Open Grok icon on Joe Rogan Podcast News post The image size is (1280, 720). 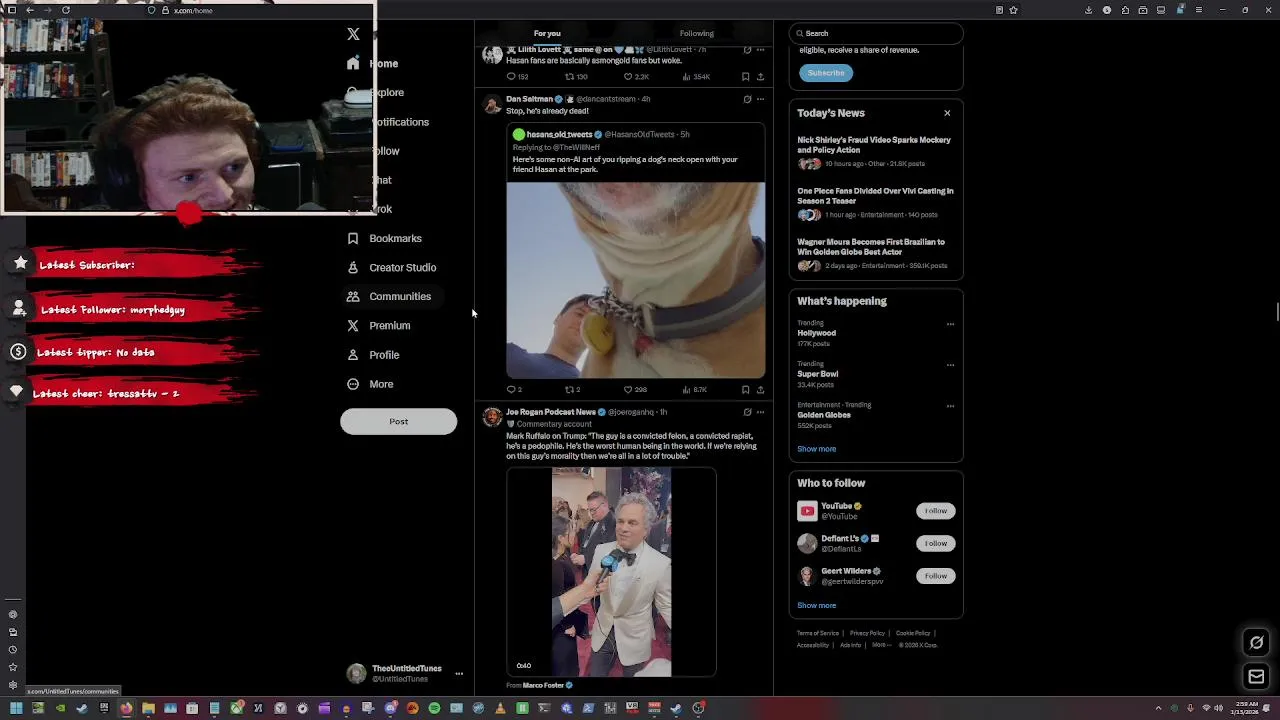tap(747, 412)
